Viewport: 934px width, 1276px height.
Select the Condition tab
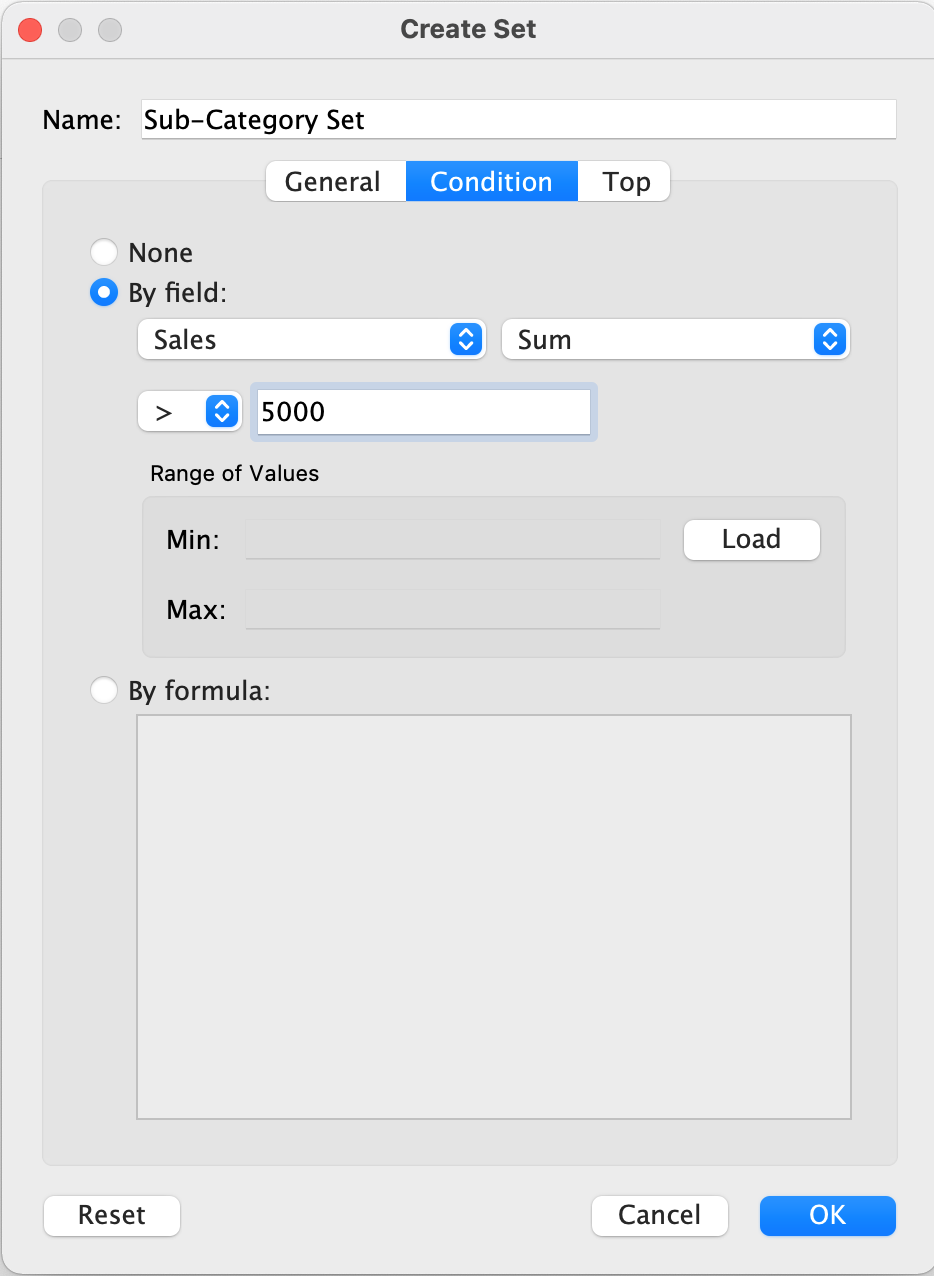pyautogui.click(x=491, y=182)
